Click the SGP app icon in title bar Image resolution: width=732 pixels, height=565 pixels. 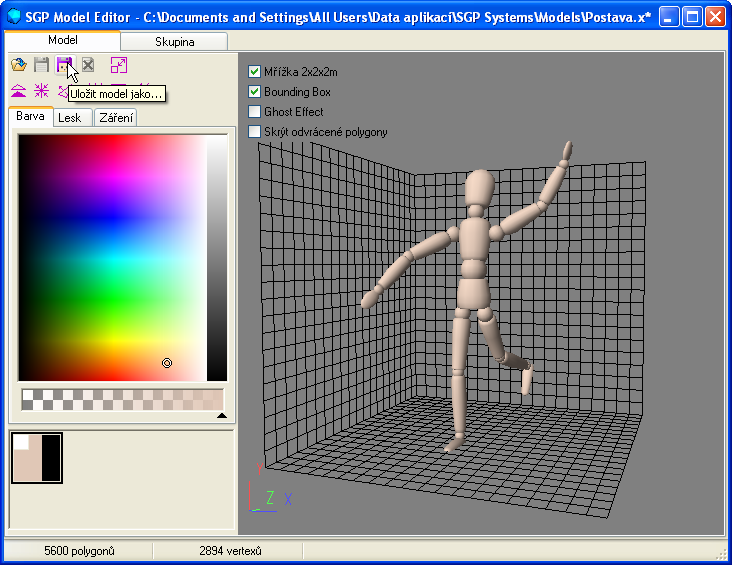pos(14,17)
